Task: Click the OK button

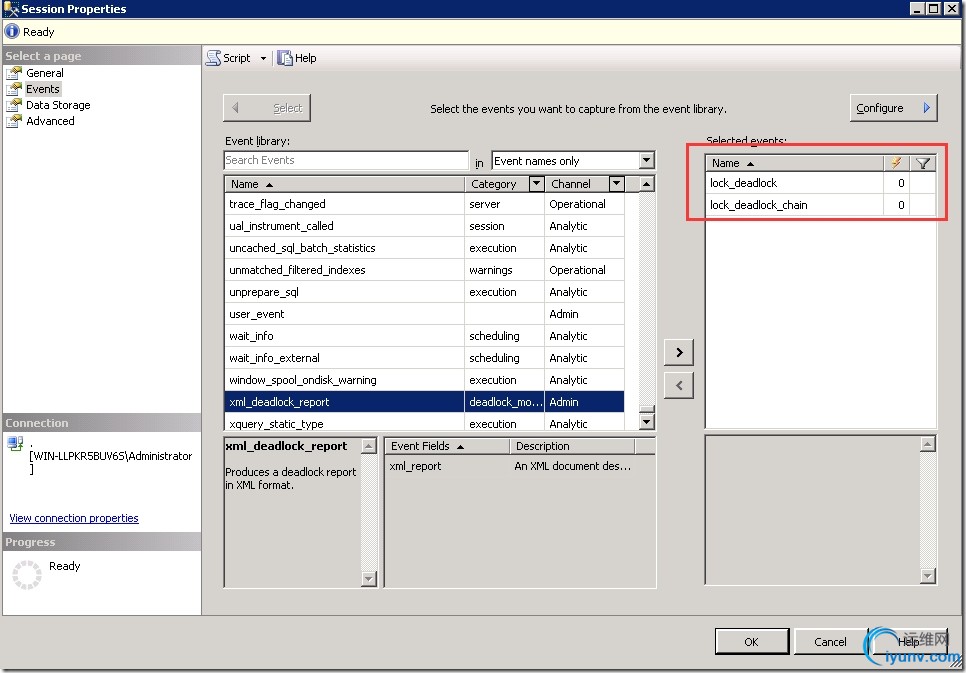Action: (x=752, y=642)
